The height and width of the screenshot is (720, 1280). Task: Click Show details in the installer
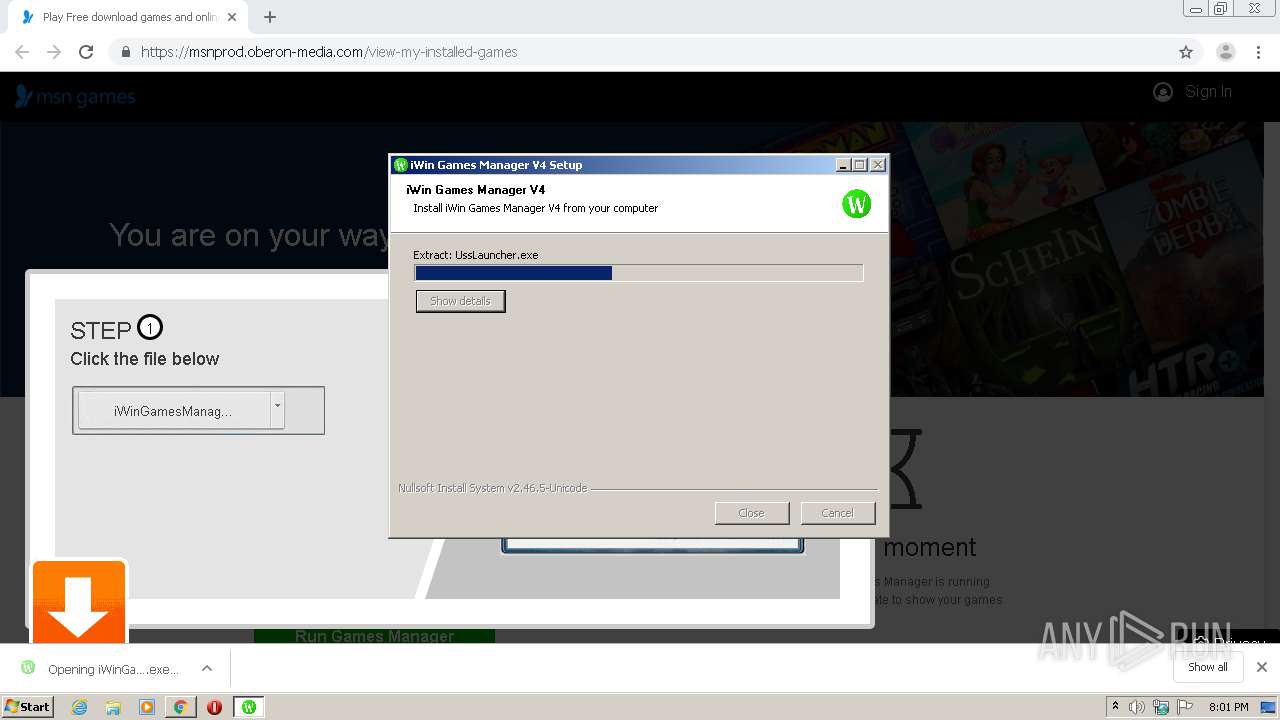click(x=461, y=301)
